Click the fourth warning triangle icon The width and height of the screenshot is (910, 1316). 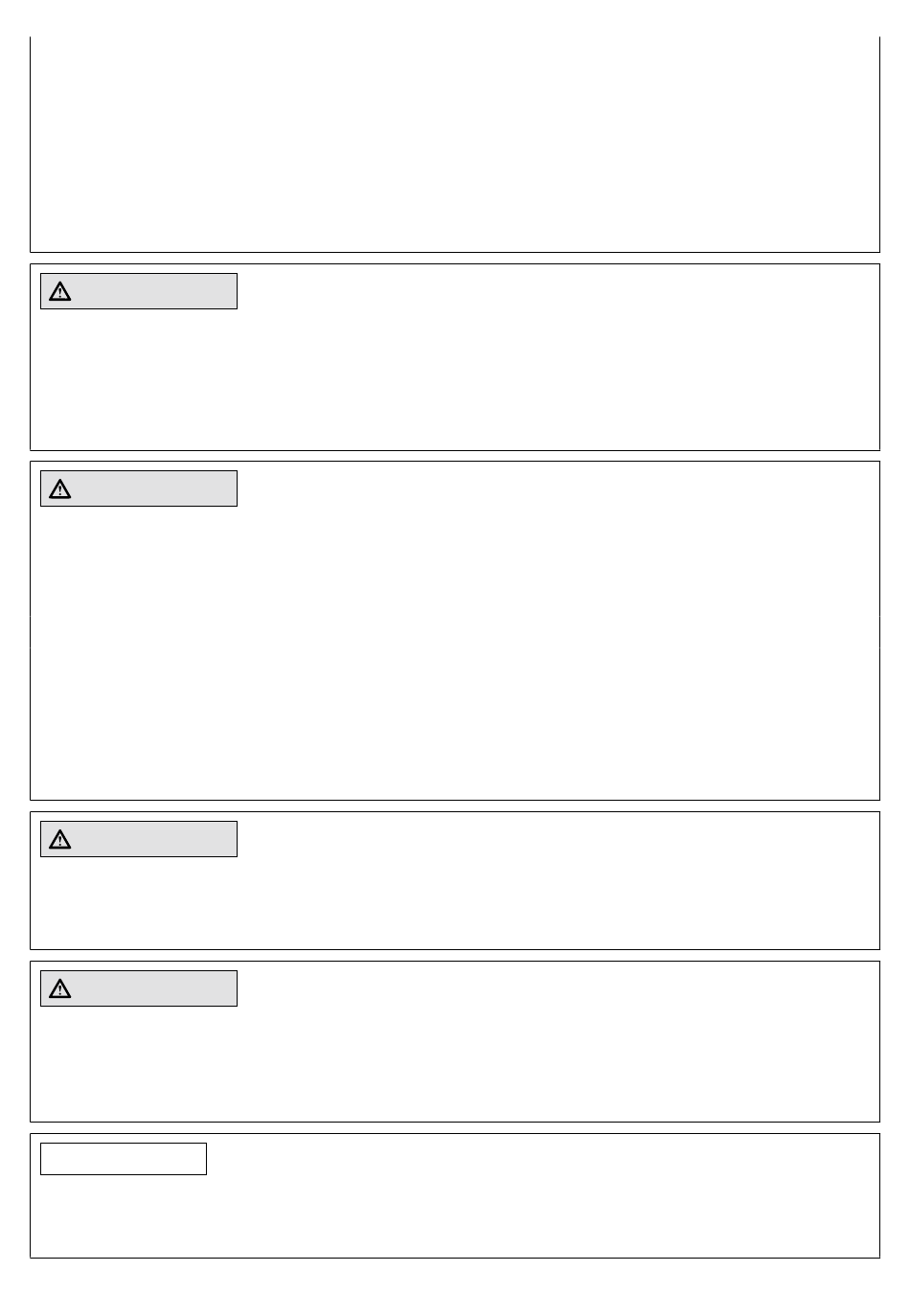pyautogui.click(x=60, y=989)
